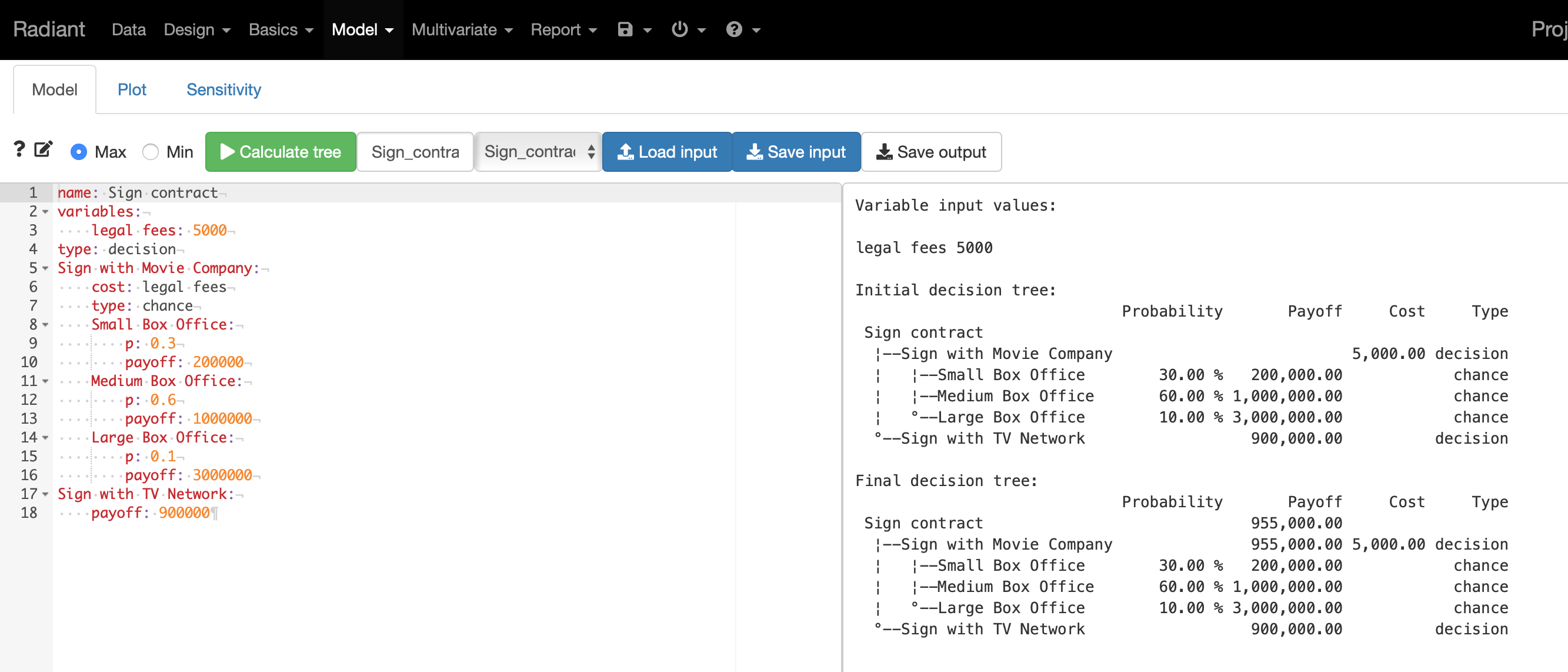Click the edit pencil icon beside help
The width and height of the screenshot is (1568, 672).
(x=43, y=149)
